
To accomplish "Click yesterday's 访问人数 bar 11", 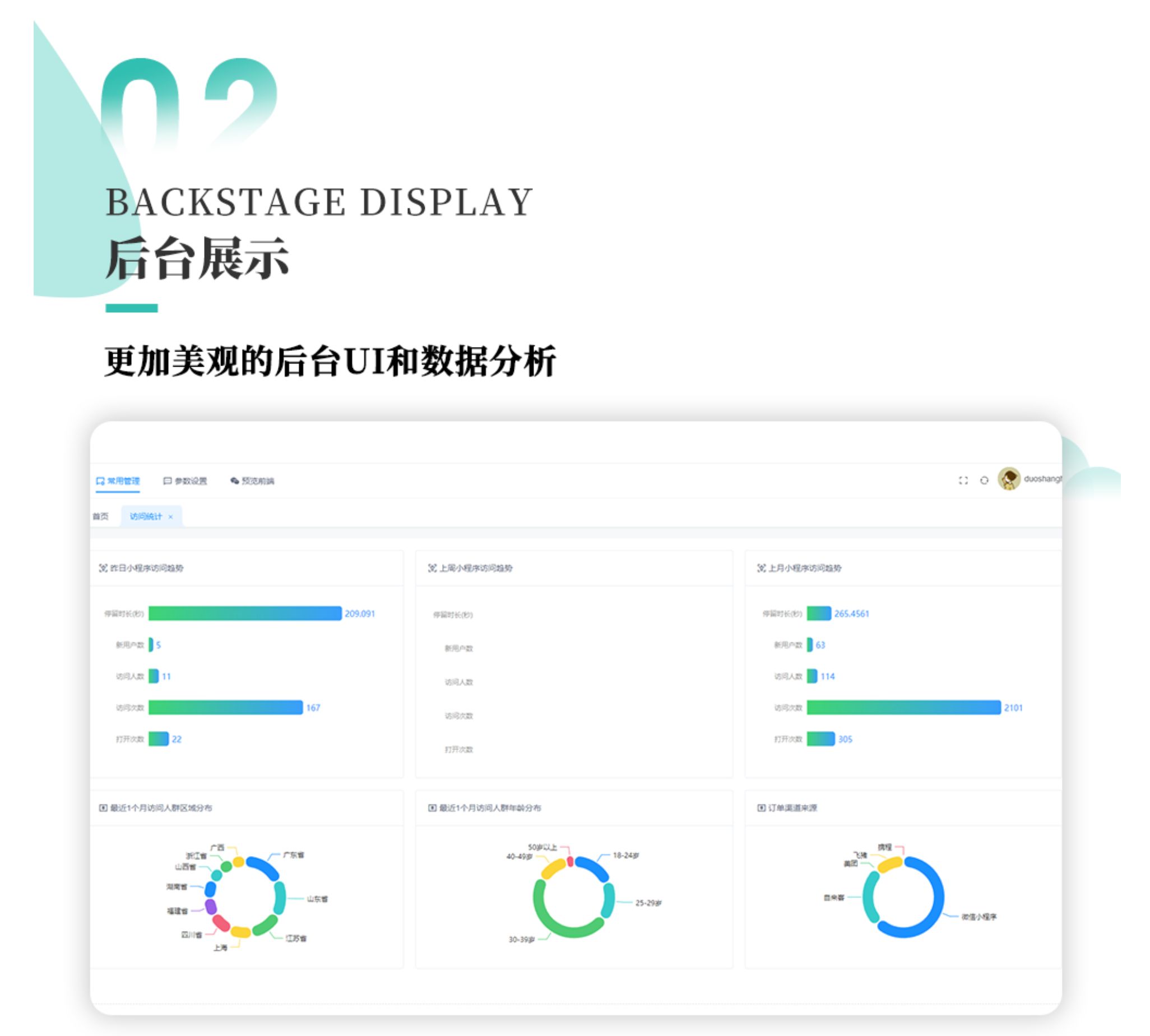I will tap(154, 676).
